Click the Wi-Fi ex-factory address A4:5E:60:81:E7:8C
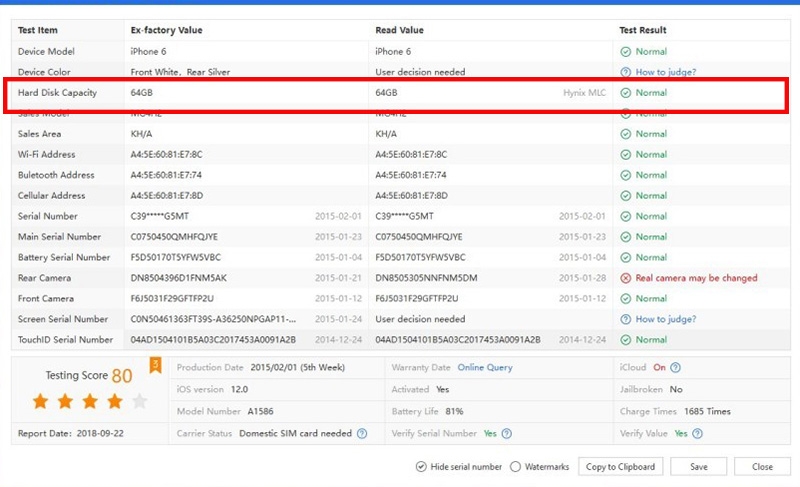This screenshot has height=487, width=800. click(166, 155)
